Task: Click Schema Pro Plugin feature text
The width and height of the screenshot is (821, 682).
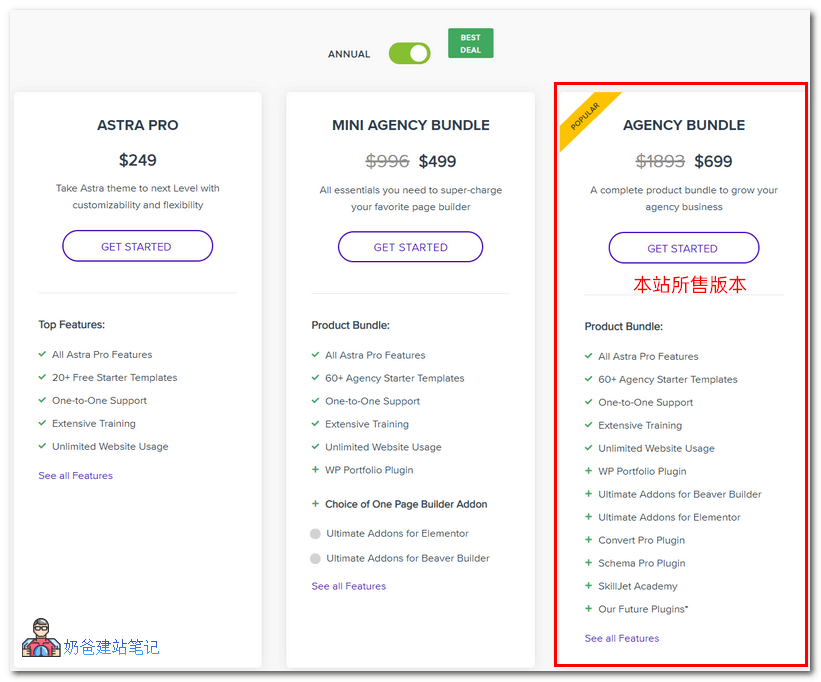Action: pos(642,563)
